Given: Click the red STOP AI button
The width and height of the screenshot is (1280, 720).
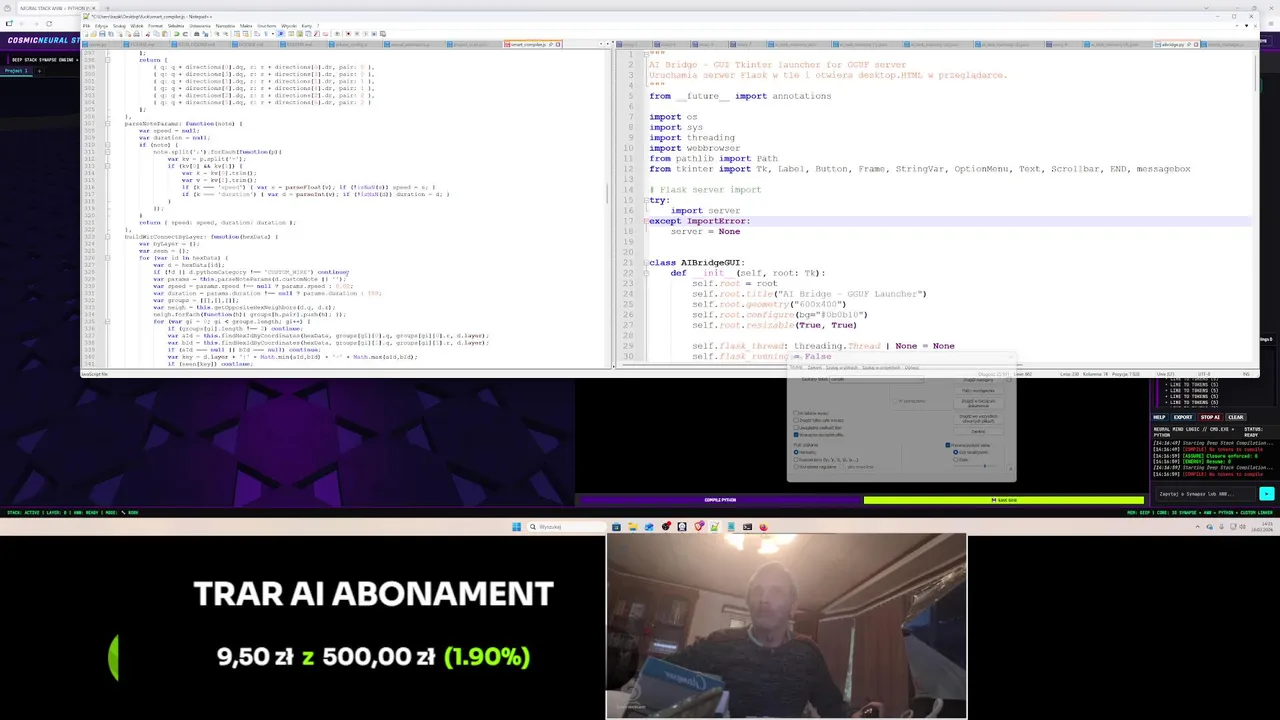Looking at the screenshot, I should coord(1210,417).
